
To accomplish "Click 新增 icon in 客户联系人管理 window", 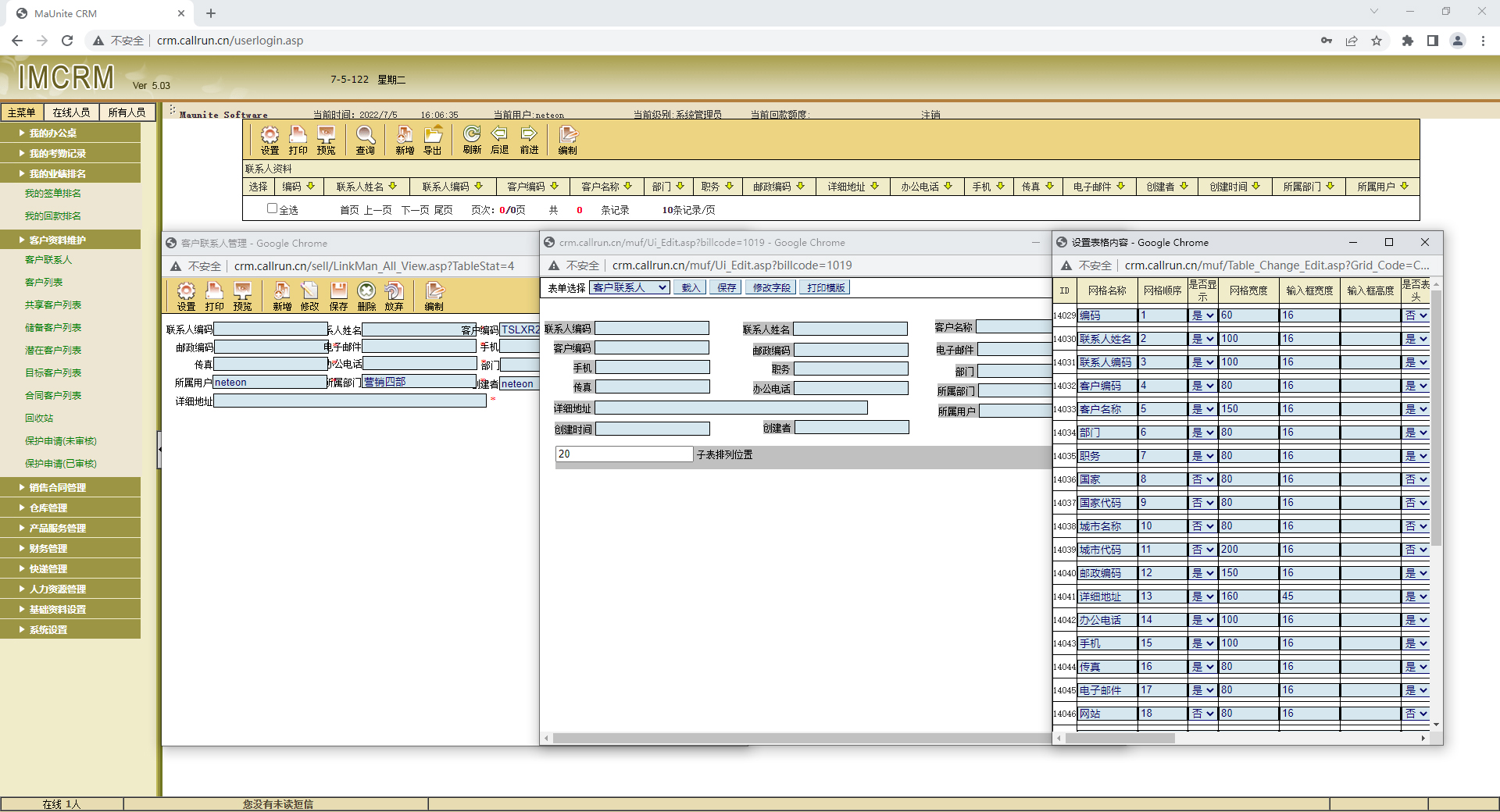I will tap(282, 297).
